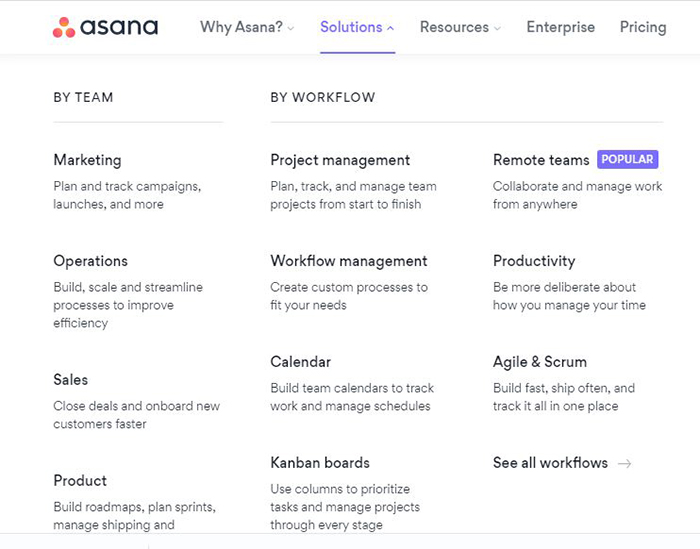The height and width of the screenshot is (549, 700).
Task: Open Kanban boards workflow
Action: click(320, 463)
